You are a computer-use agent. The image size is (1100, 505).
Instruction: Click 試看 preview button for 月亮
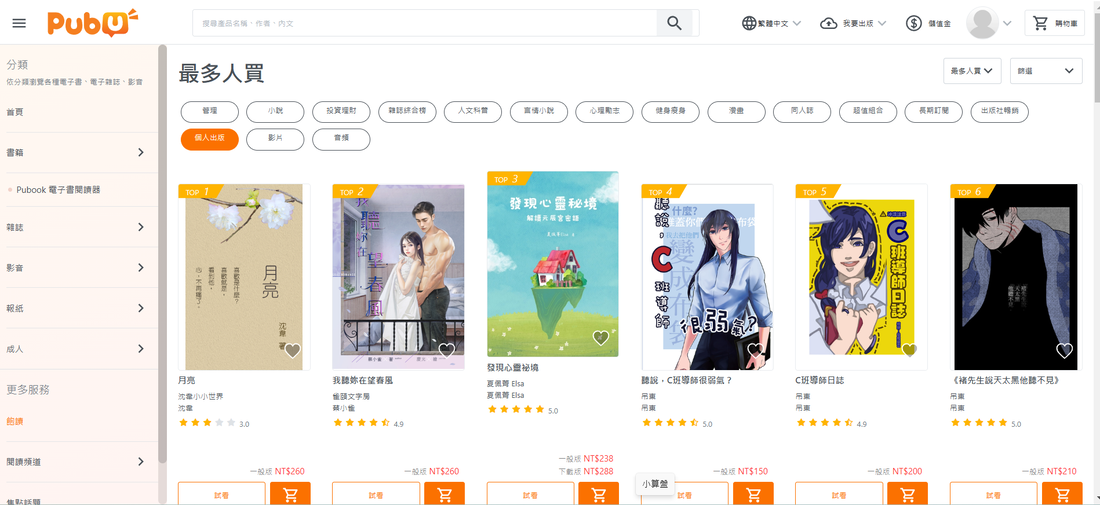tap(222, 494)
